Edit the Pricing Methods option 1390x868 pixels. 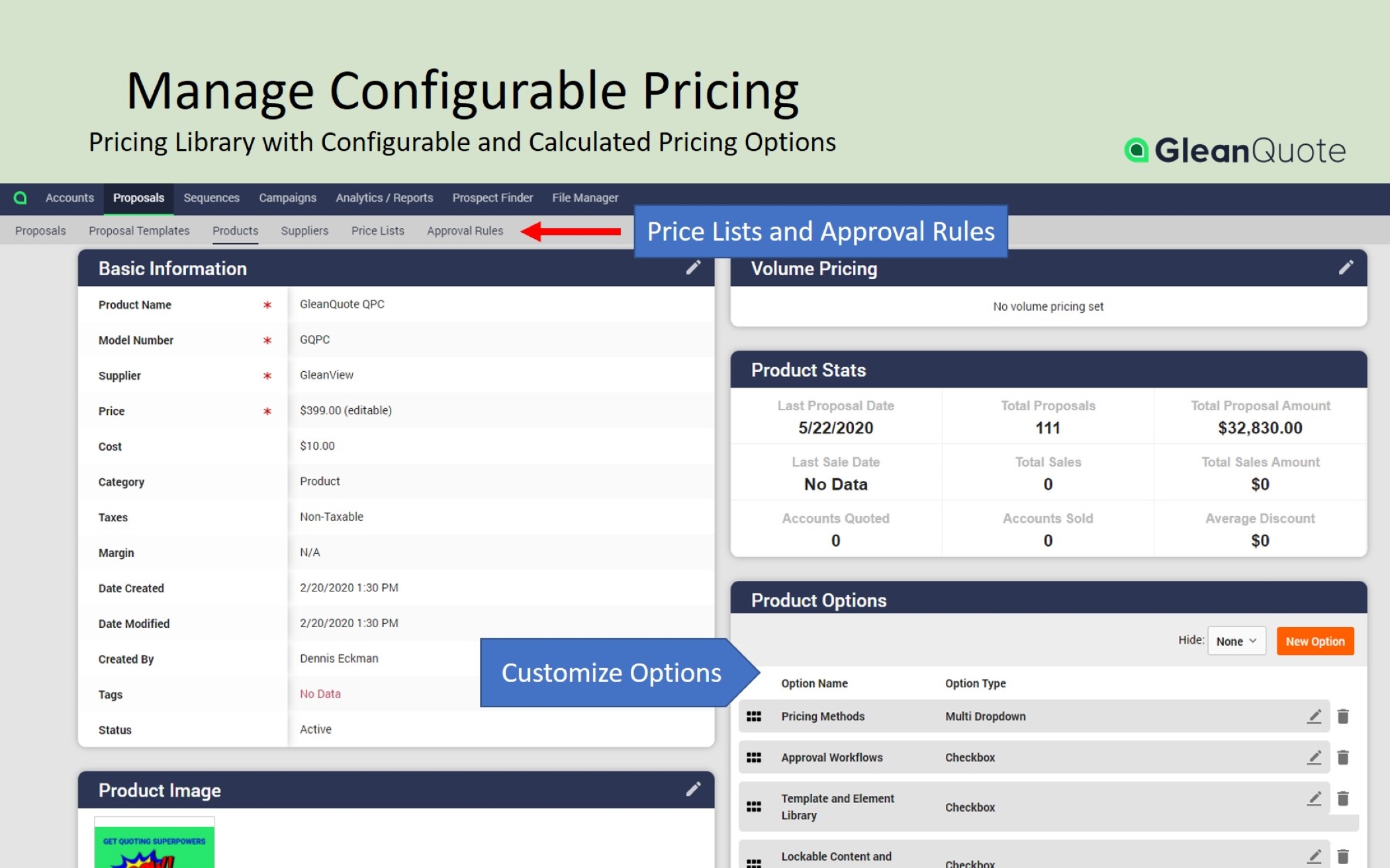[1315, 716]
